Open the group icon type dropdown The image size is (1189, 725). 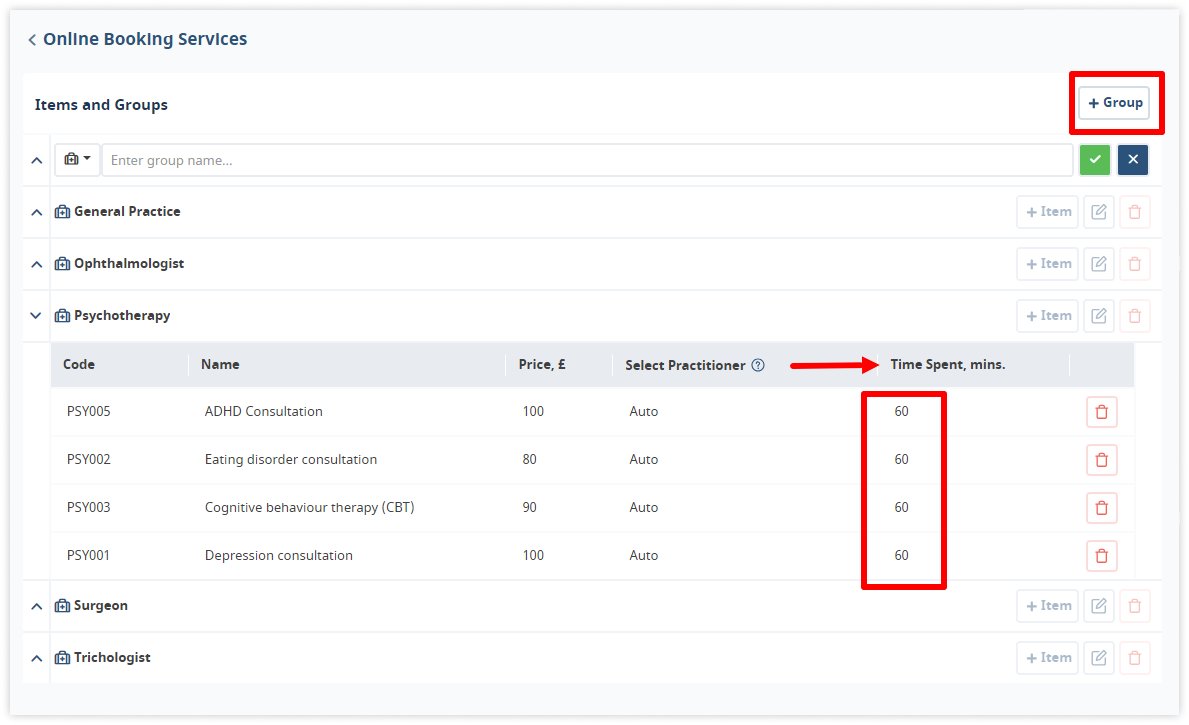pos(77,159)
